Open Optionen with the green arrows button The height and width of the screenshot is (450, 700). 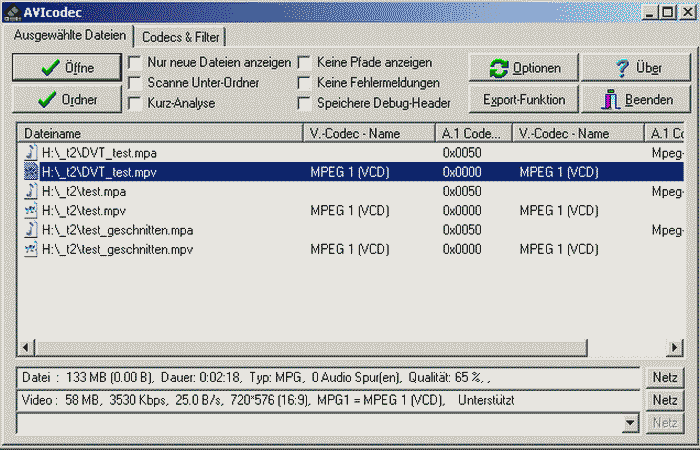[x=524, y=68]
